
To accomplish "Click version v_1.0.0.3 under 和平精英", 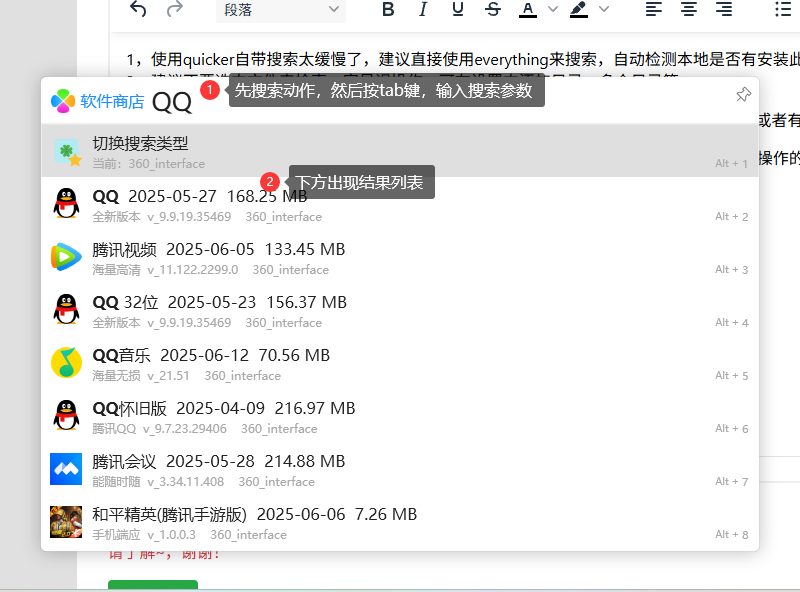I will (171, 535).
